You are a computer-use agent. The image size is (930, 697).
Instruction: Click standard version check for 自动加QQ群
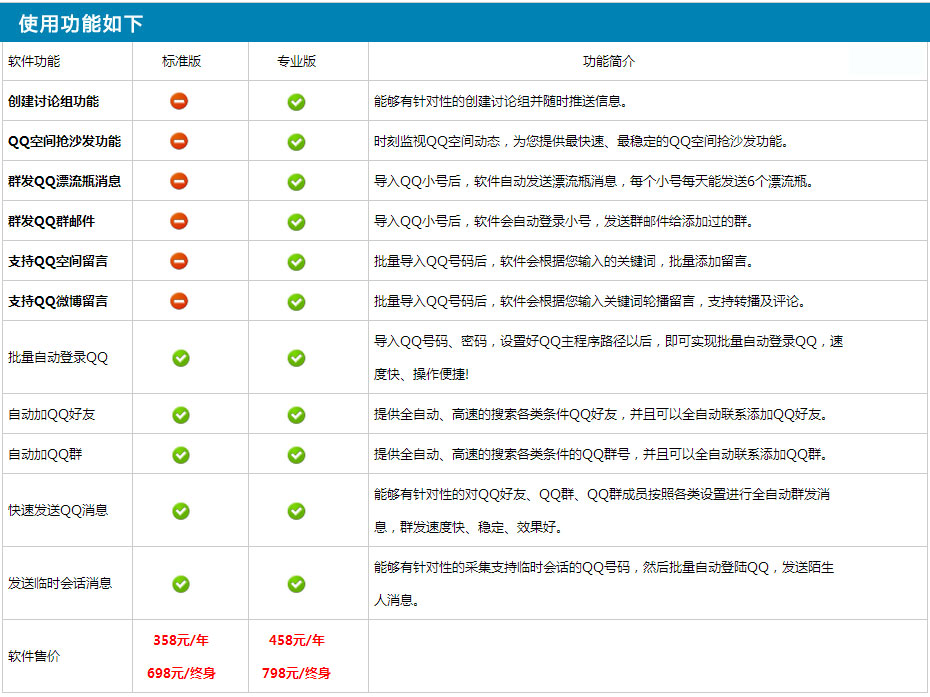pyautogui.click(x=181, y=455)
